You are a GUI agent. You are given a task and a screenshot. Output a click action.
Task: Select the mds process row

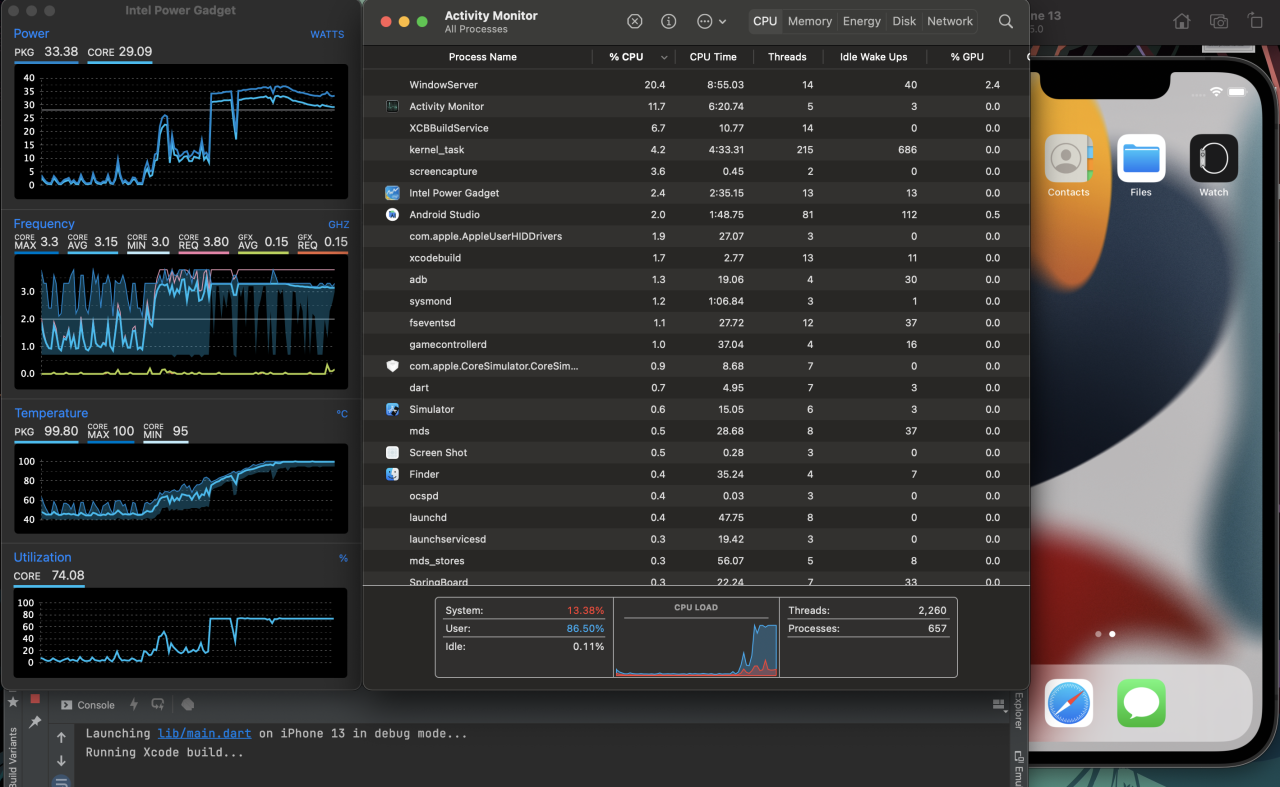tap(696, 431)
